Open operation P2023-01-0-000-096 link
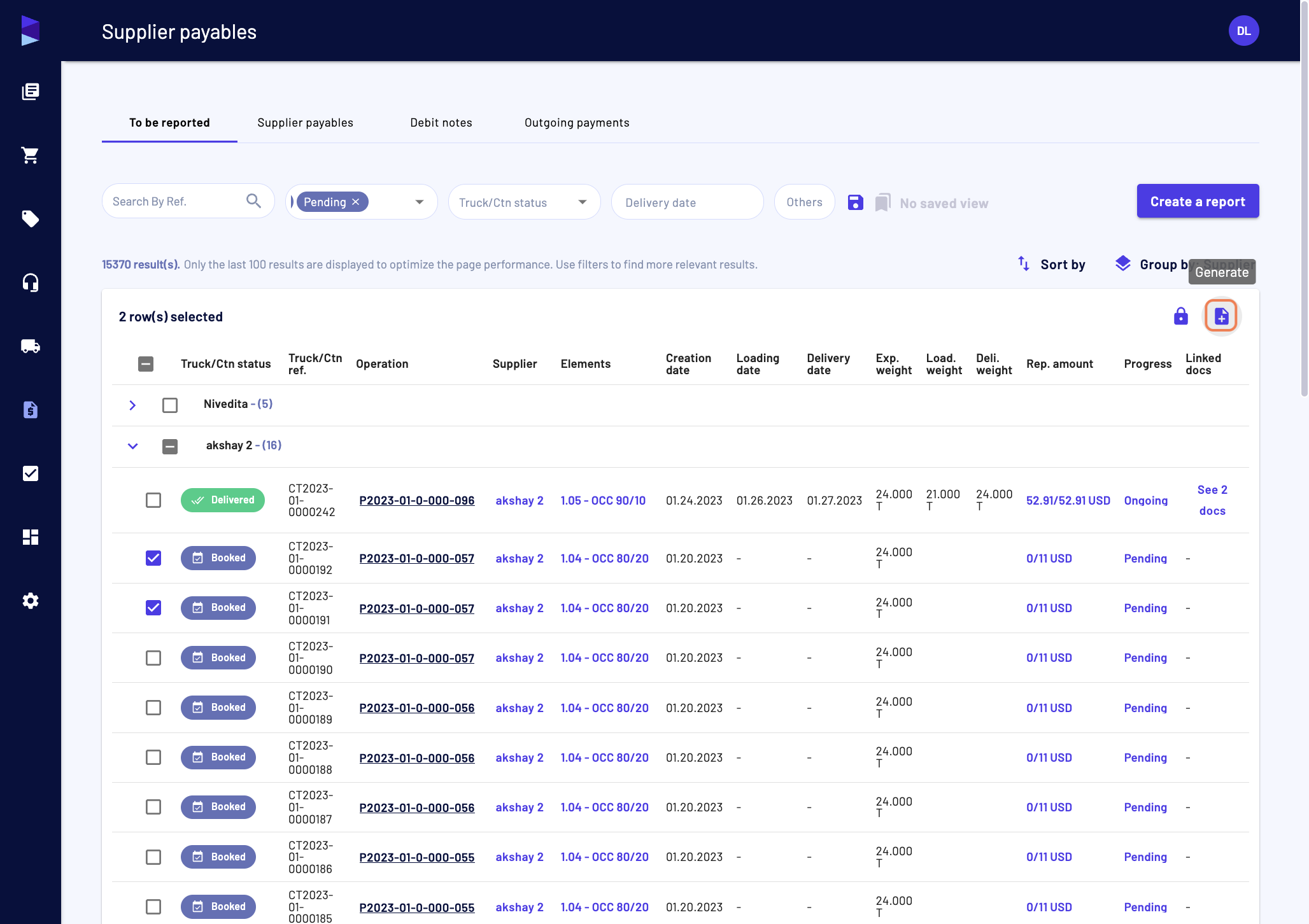The width and height of the screenshot is (1309, 924). coord(417,501)
